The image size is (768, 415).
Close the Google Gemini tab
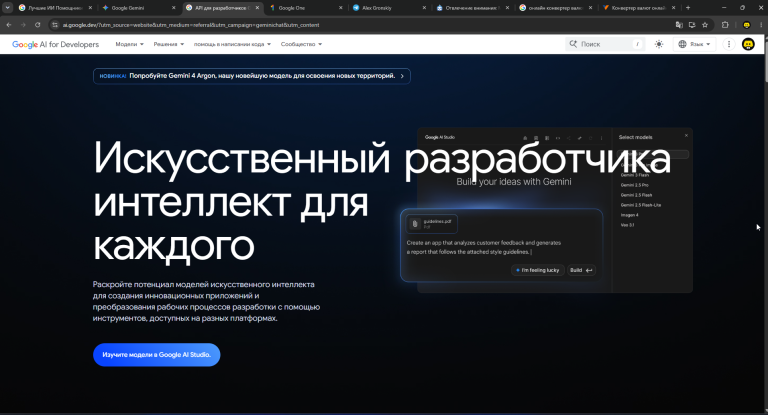coord(173,8)
